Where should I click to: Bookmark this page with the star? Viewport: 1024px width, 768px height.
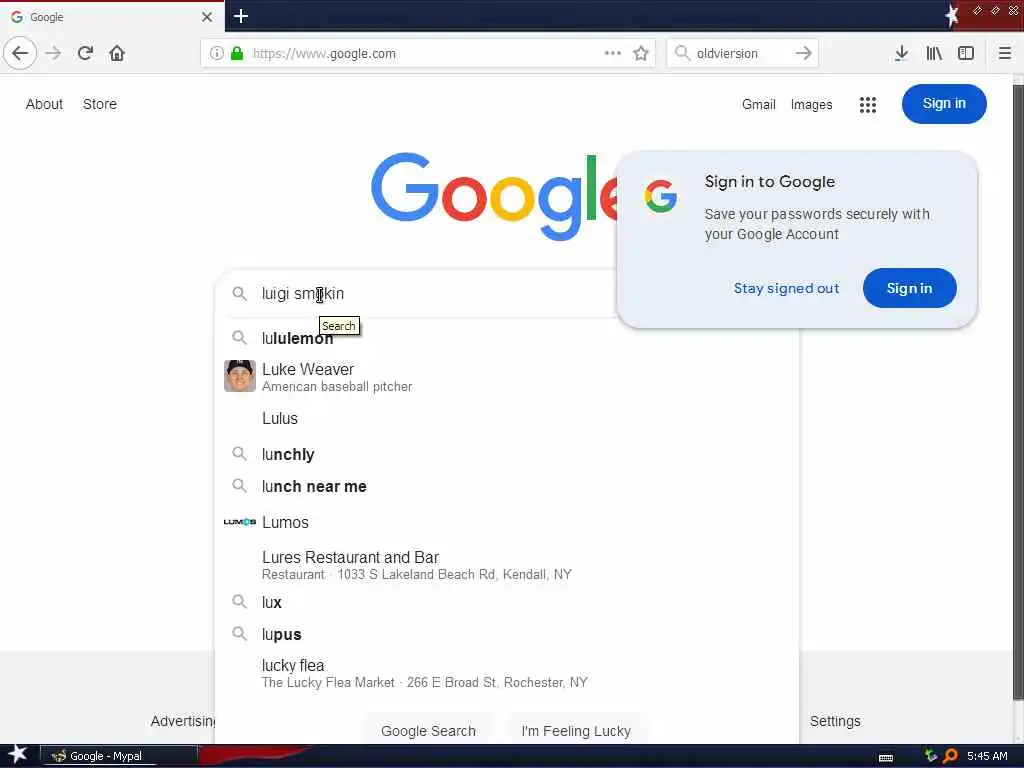tap(641, 54)
